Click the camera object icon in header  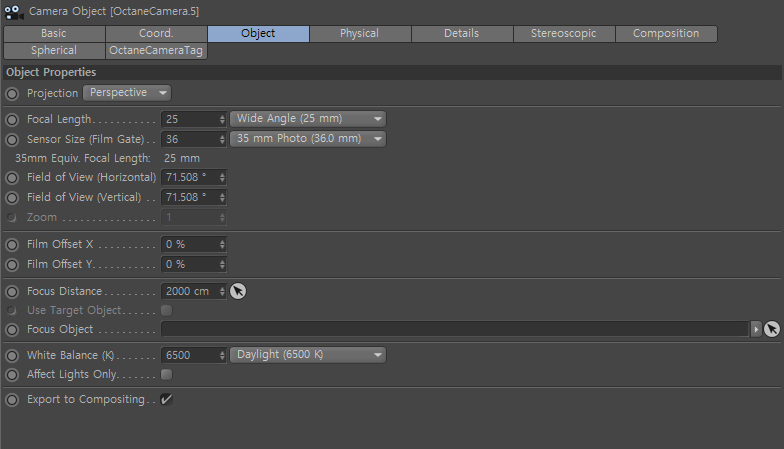click(x=14, y=12)
